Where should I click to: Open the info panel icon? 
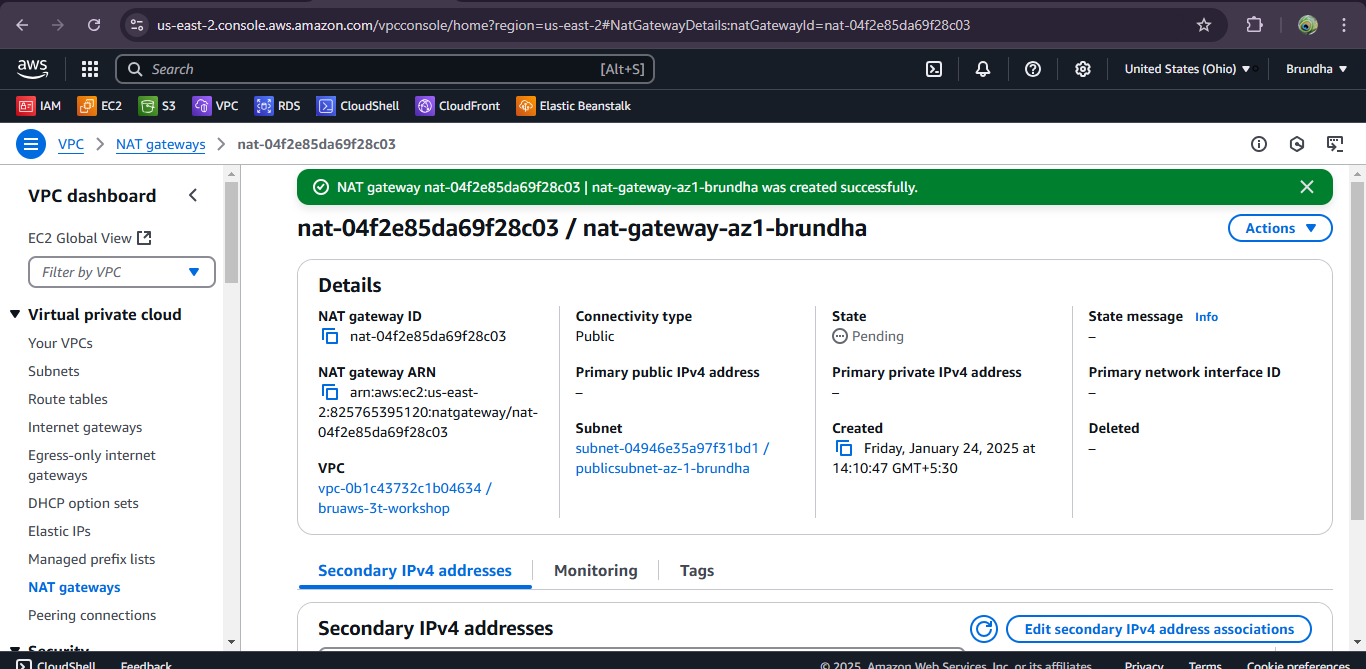pos(1259,144)
